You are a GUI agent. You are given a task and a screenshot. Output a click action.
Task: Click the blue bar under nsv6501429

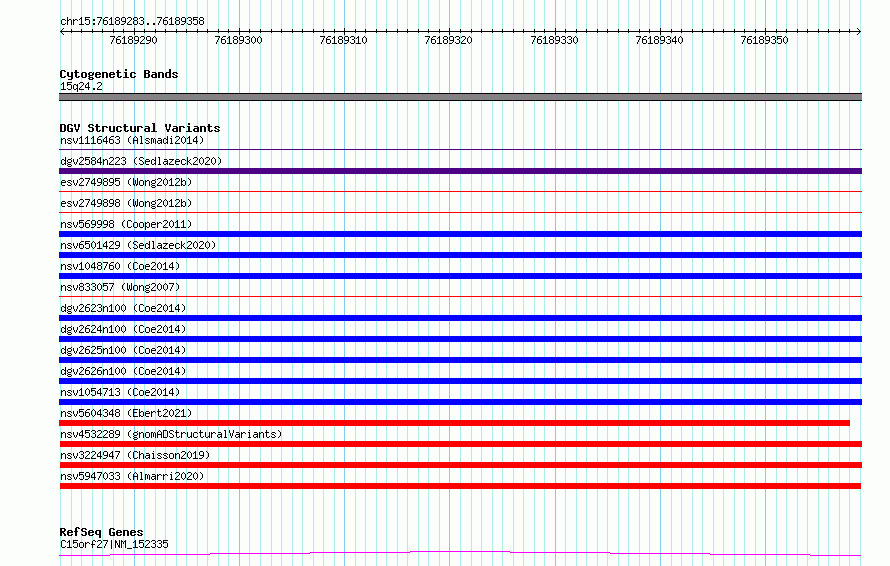460,255
